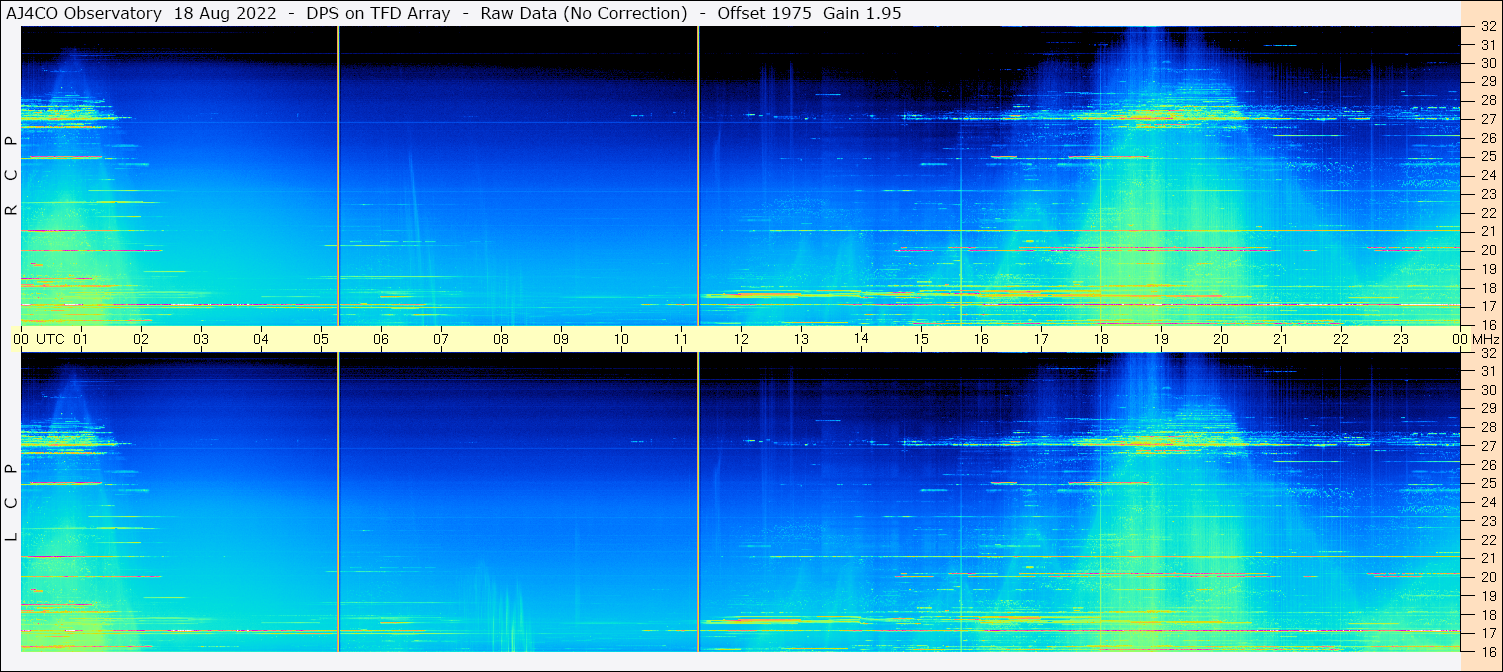Viewport: 1503px width, 672px height.
Task: Click the 'R C P' vertical panel label
Action: point(12,175)
